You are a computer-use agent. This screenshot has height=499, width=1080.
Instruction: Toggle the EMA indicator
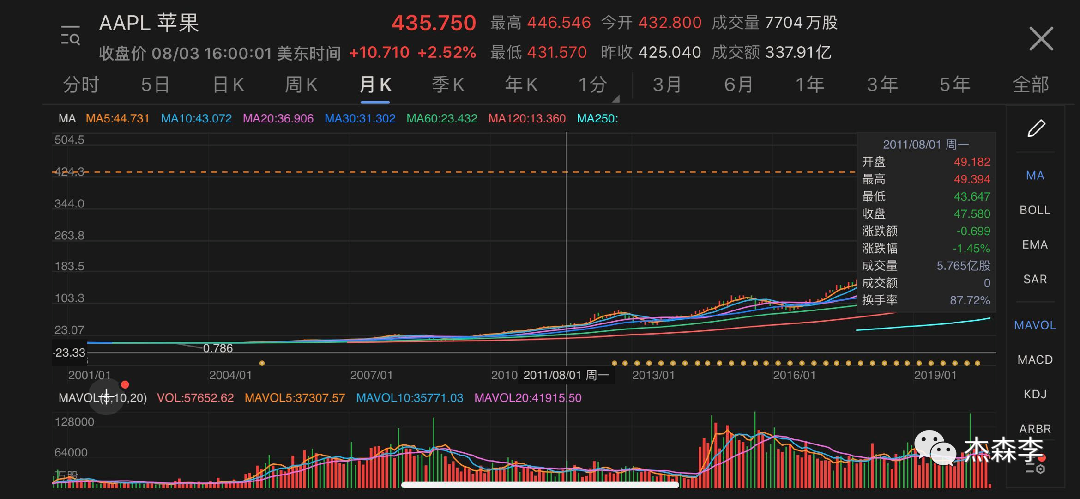tap(1035, 245)
